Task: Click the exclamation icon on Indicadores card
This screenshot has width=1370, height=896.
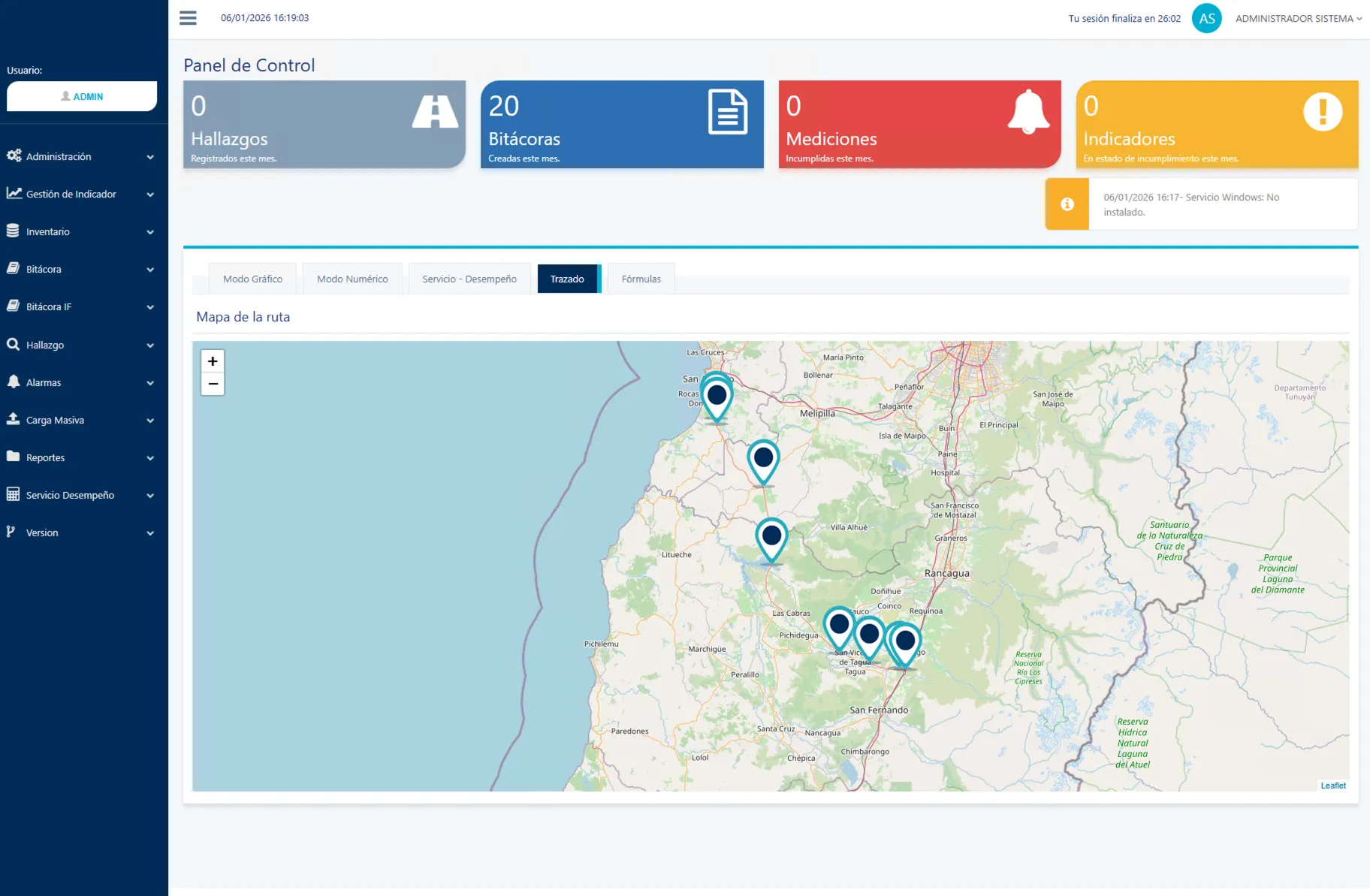Action: (x=1323, y=112)
